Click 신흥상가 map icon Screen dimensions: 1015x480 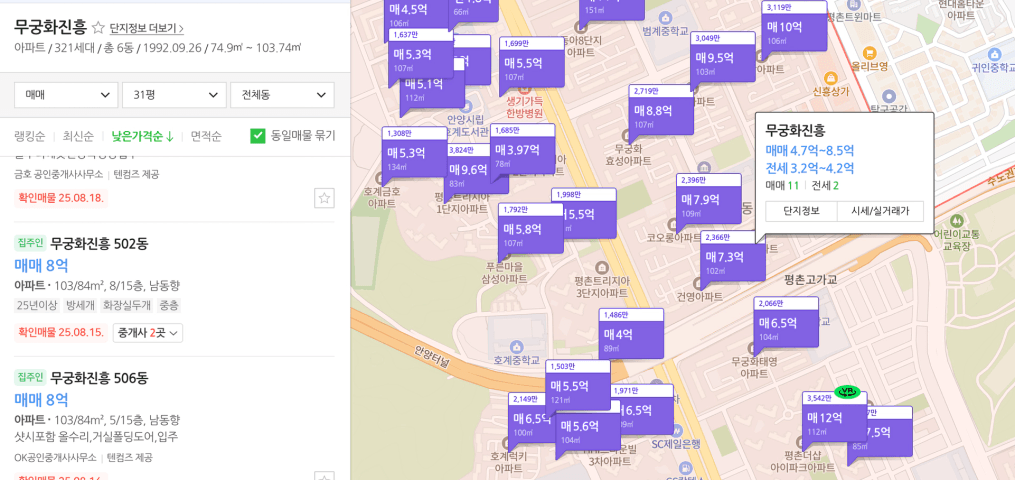click(x=830, y=80)
